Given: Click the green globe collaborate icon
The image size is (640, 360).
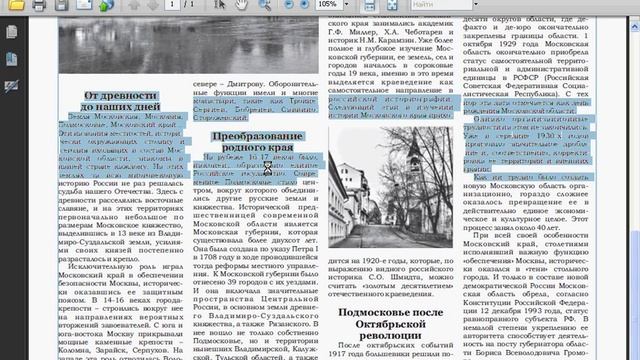Looking at the screenshot, I should [107, 5].
